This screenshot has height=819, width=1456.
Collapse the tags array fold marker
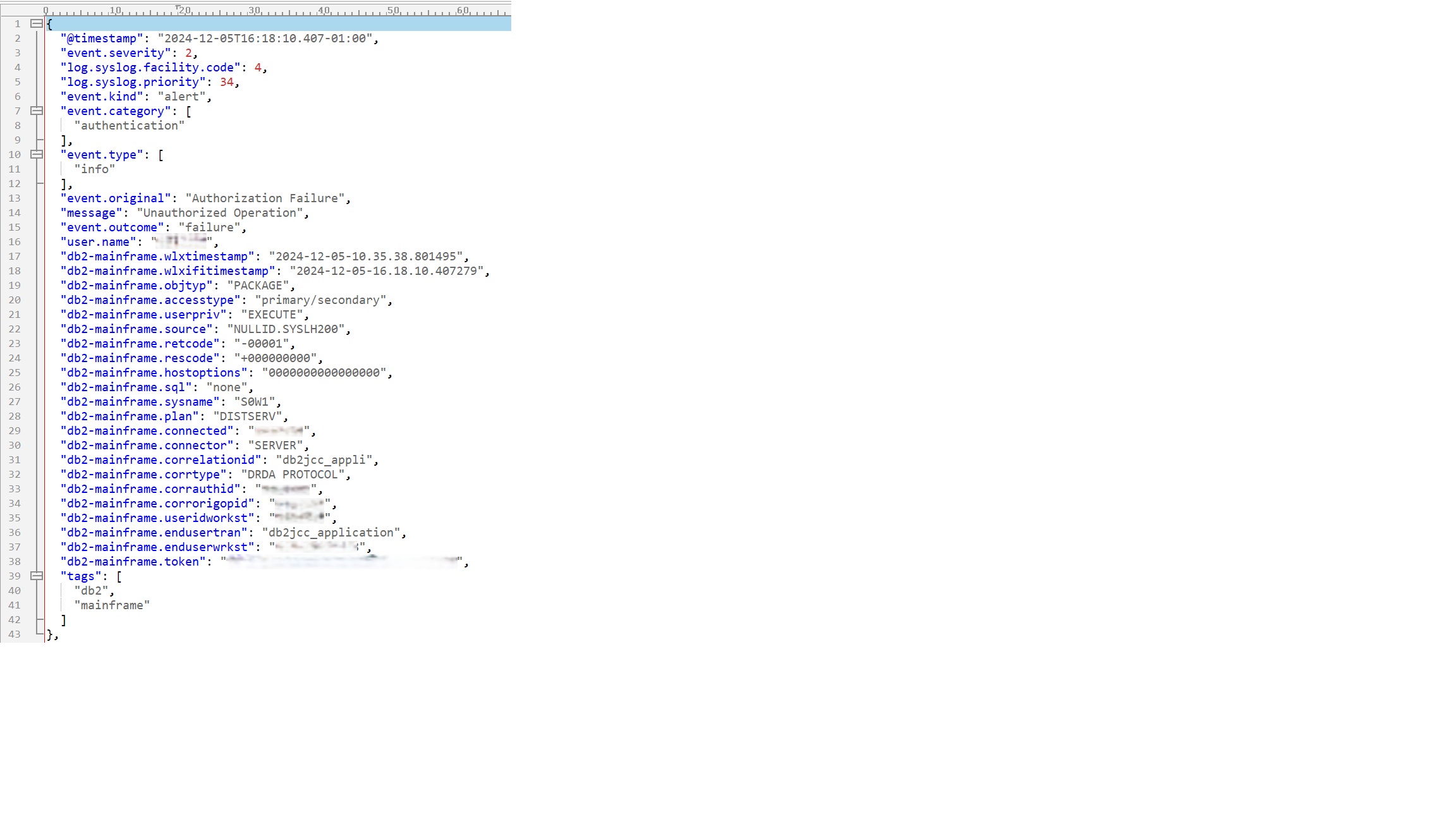pyautogui.click(x=37, y=576)
